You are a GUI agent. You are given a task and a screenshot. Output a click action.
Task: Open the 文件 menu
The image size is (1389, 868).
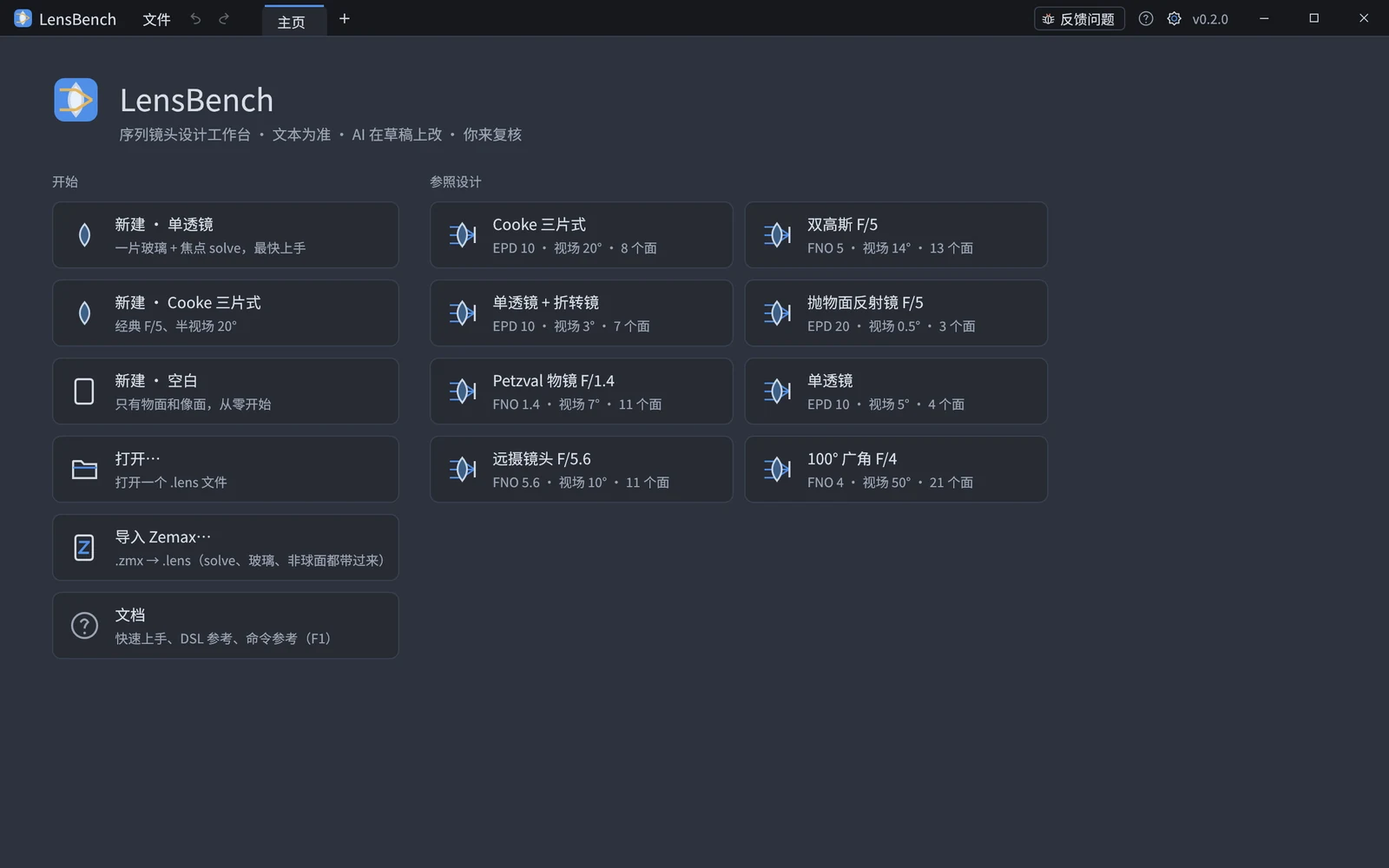pos(156,19)
